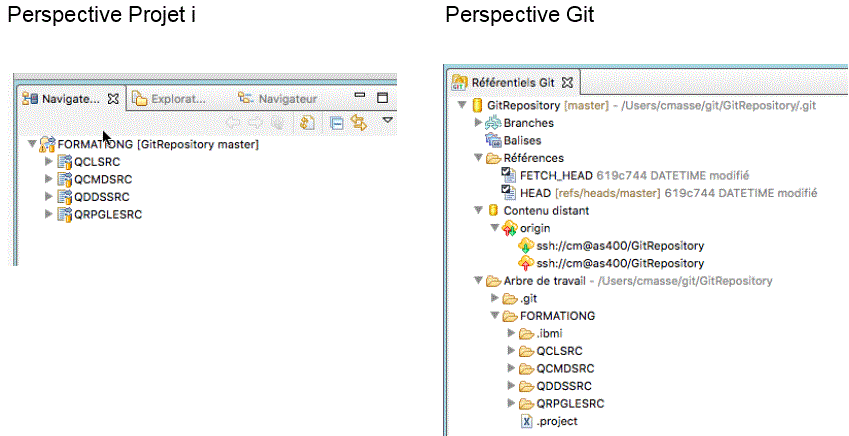Click the .git folder icon
Image resolution: width=849 pixels, height=436 pixels.
510,298
